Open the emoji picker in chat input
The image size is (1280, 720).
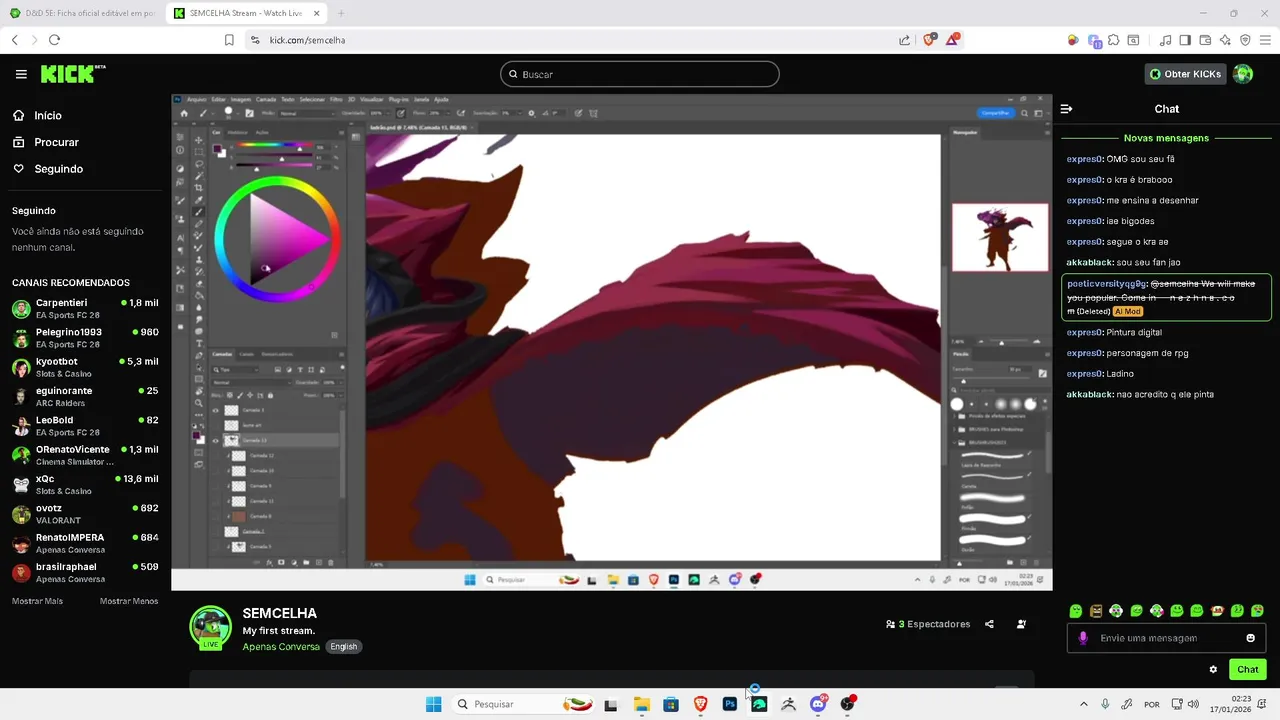[1250, 638]
